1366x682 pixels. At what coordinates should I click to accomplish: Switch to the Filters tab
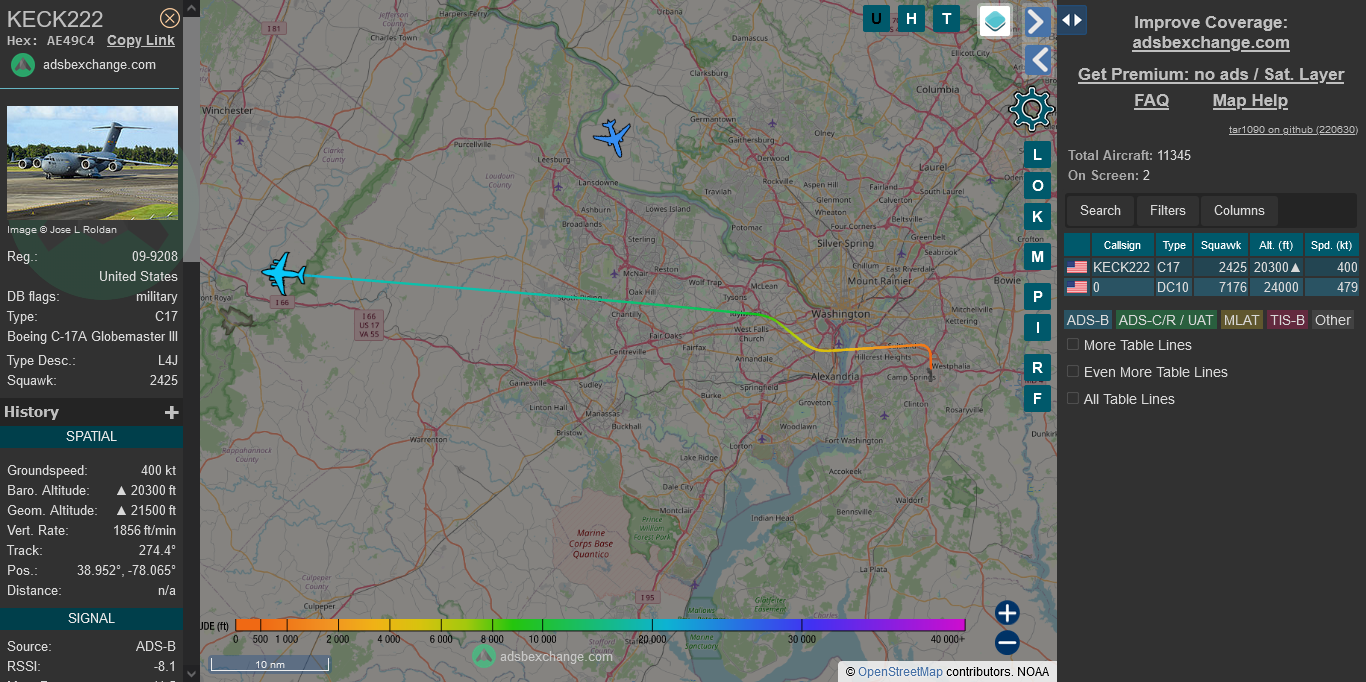[x=1167, y=210]
